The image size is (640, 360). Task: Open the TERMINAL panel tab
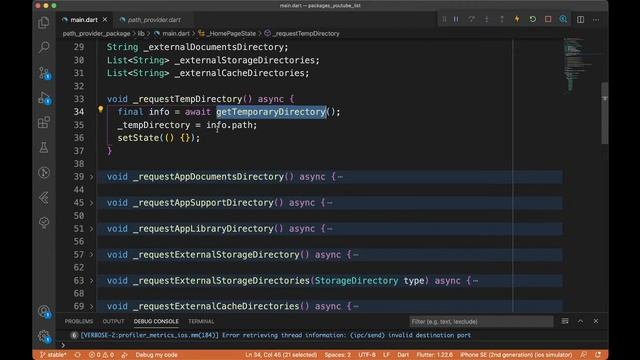201,321
